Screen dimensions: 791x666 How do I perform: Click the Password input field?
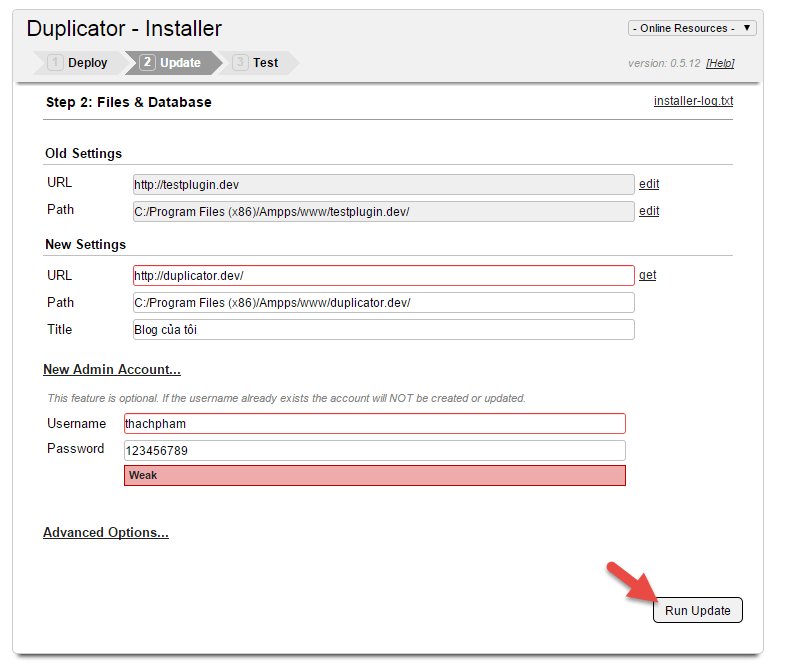(375, 451)
